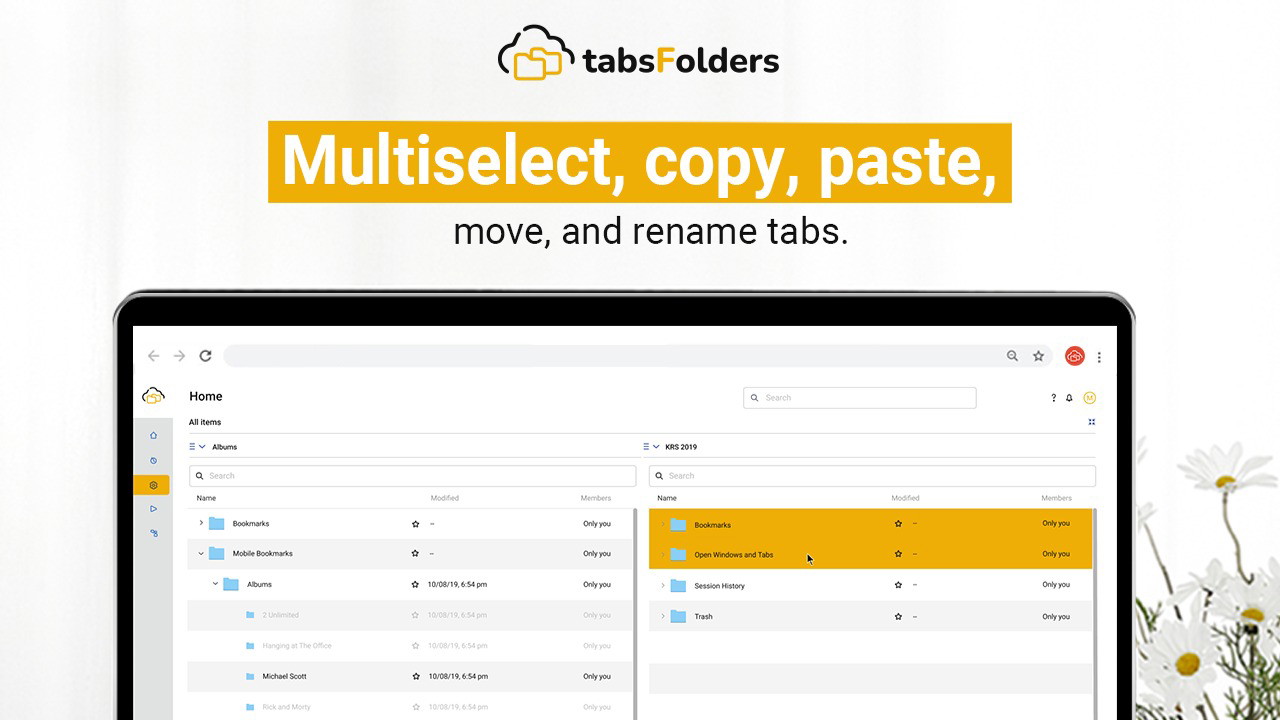Toggle the star on the Trash row
This screenshot has width=1280, height=720.
[898, 616]
